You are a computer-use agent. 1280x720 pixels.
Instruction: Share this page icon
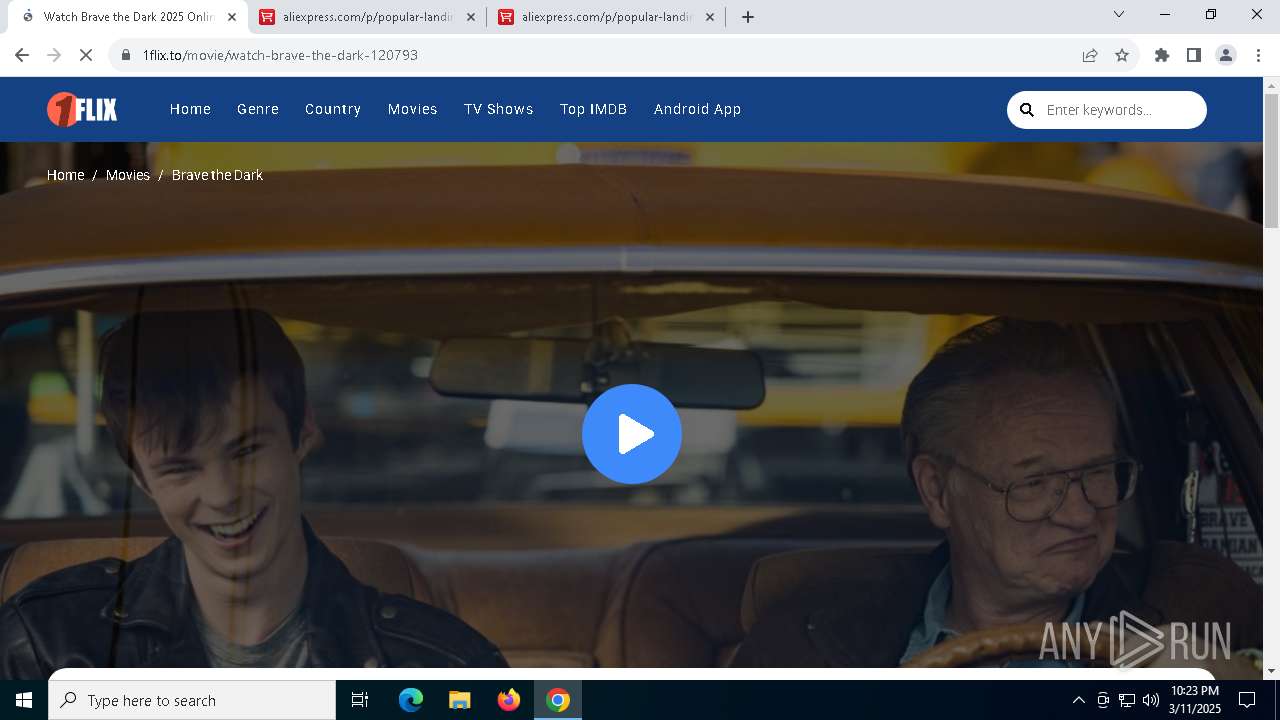(1090, 55)
